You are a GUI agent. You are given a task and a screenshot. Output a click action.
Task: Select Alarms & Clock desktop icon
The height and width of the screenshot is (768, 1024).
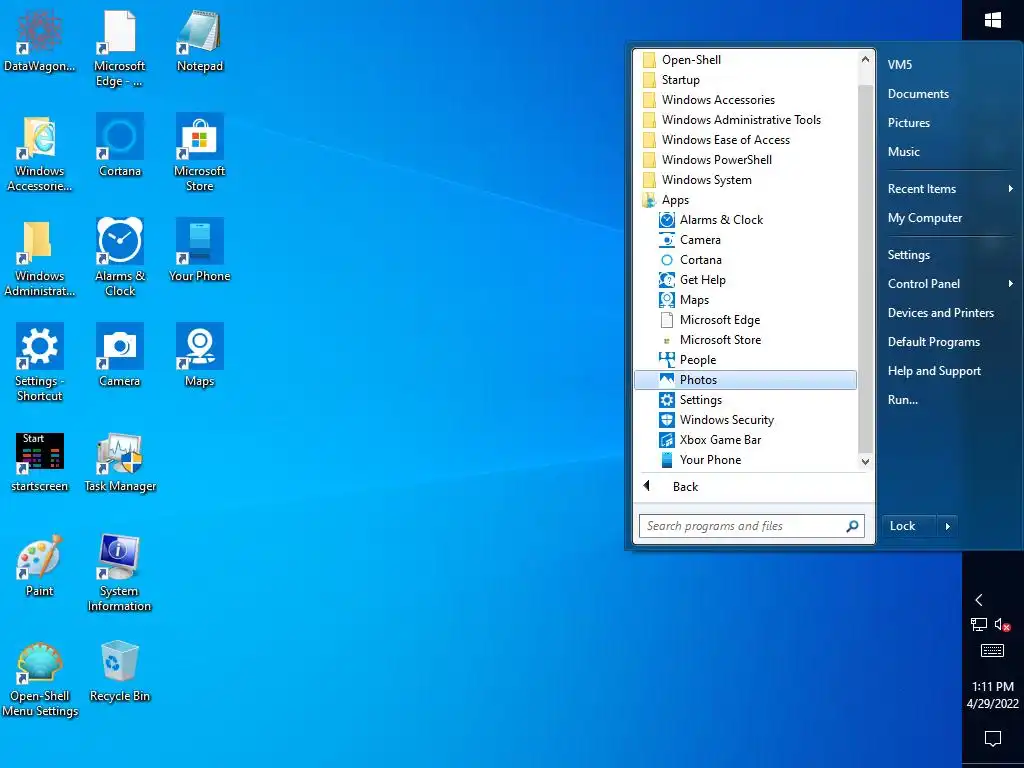(120, 258)
